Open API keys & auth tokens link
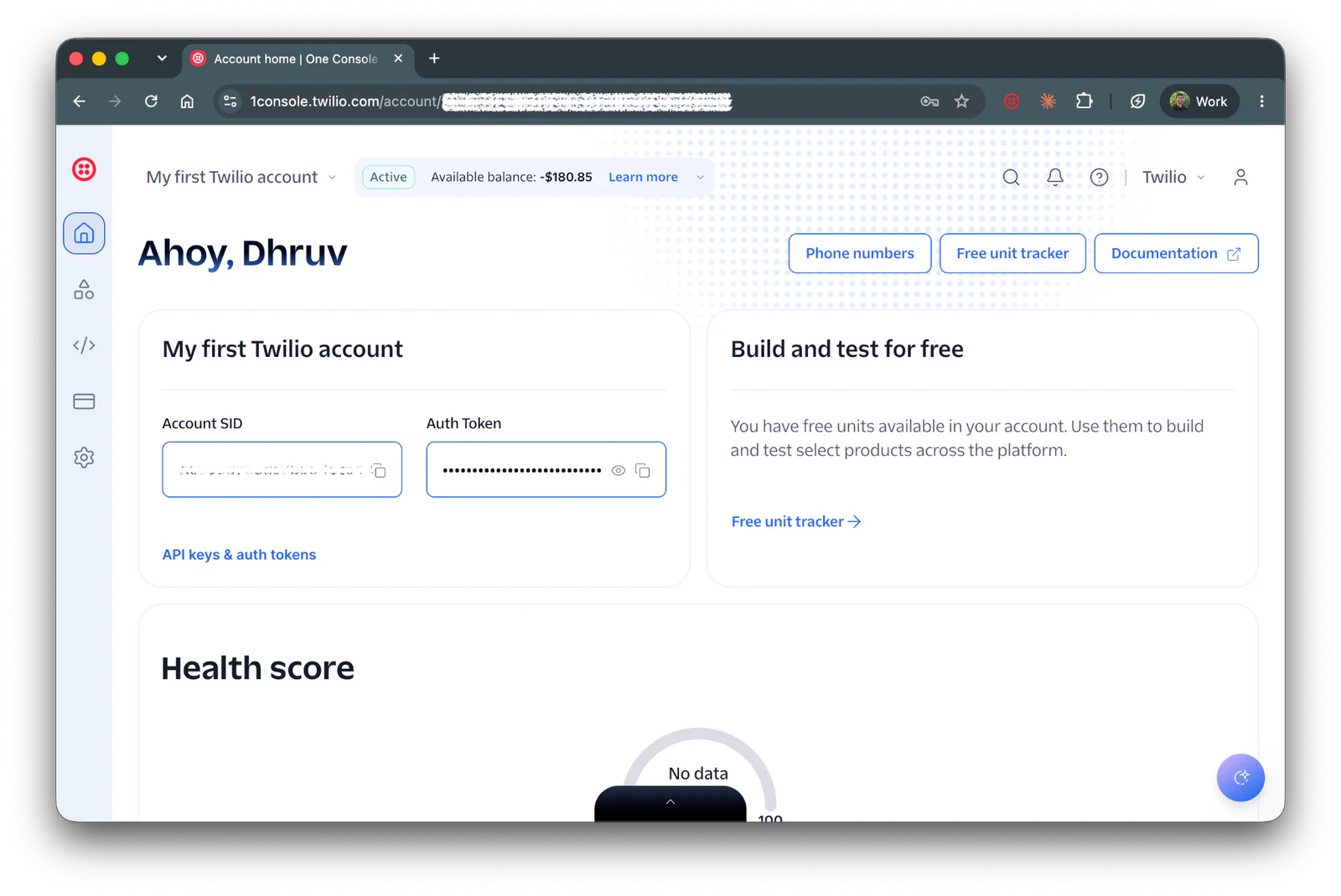The height and width of the screenshot is (896, 1341). (x=239, y=555)
